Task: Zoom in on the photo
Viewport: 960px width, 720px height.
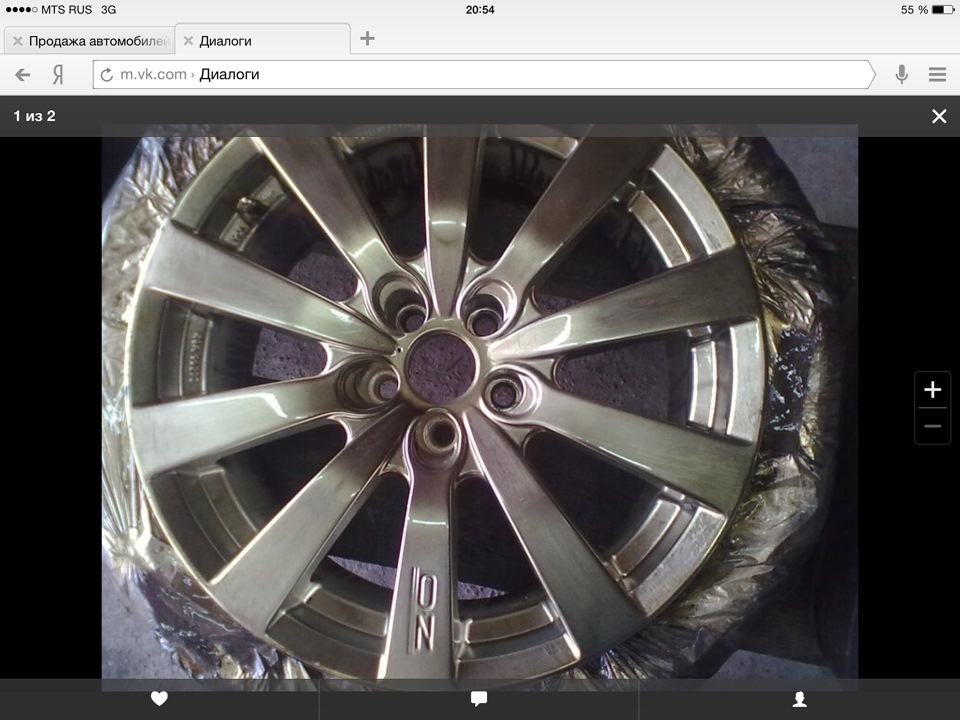Action: (x=932, y=389)
